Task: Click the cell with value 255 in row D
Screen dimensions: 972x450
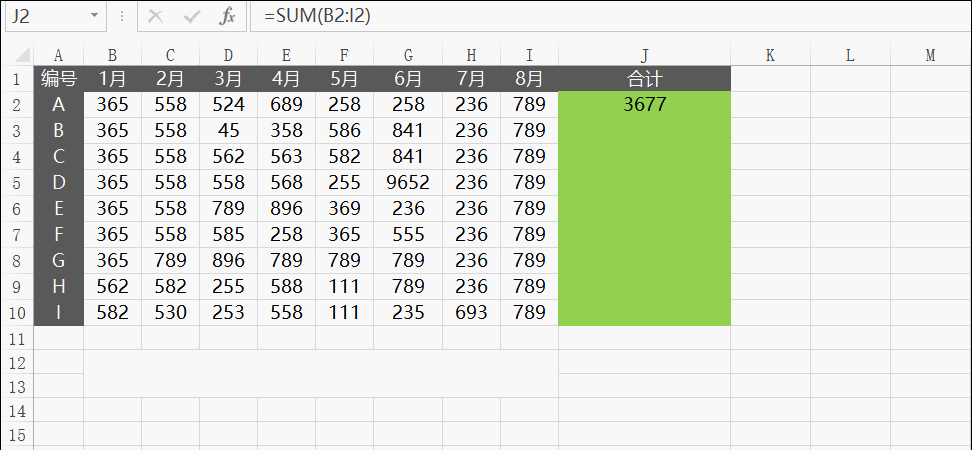Action: coord(344,183)
